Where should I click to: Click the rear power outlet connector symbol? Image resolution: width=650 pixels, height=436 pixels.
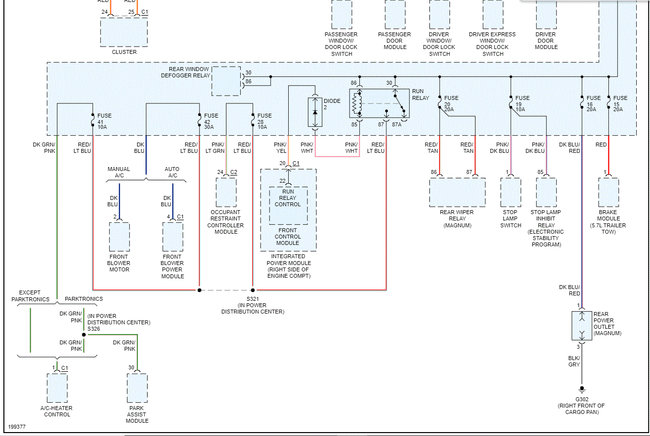coord(582,326)
